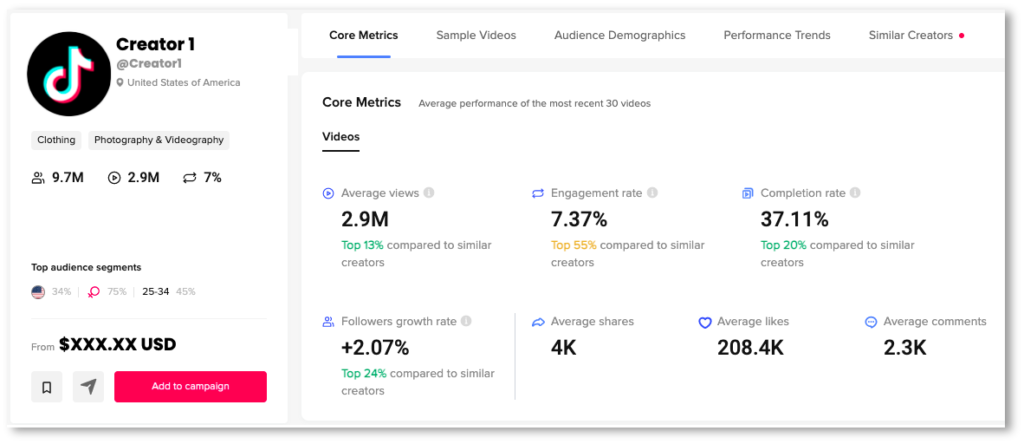Select the Videos sub-tab
This screenshot has height=444, width=1024.
pos(340,137)
